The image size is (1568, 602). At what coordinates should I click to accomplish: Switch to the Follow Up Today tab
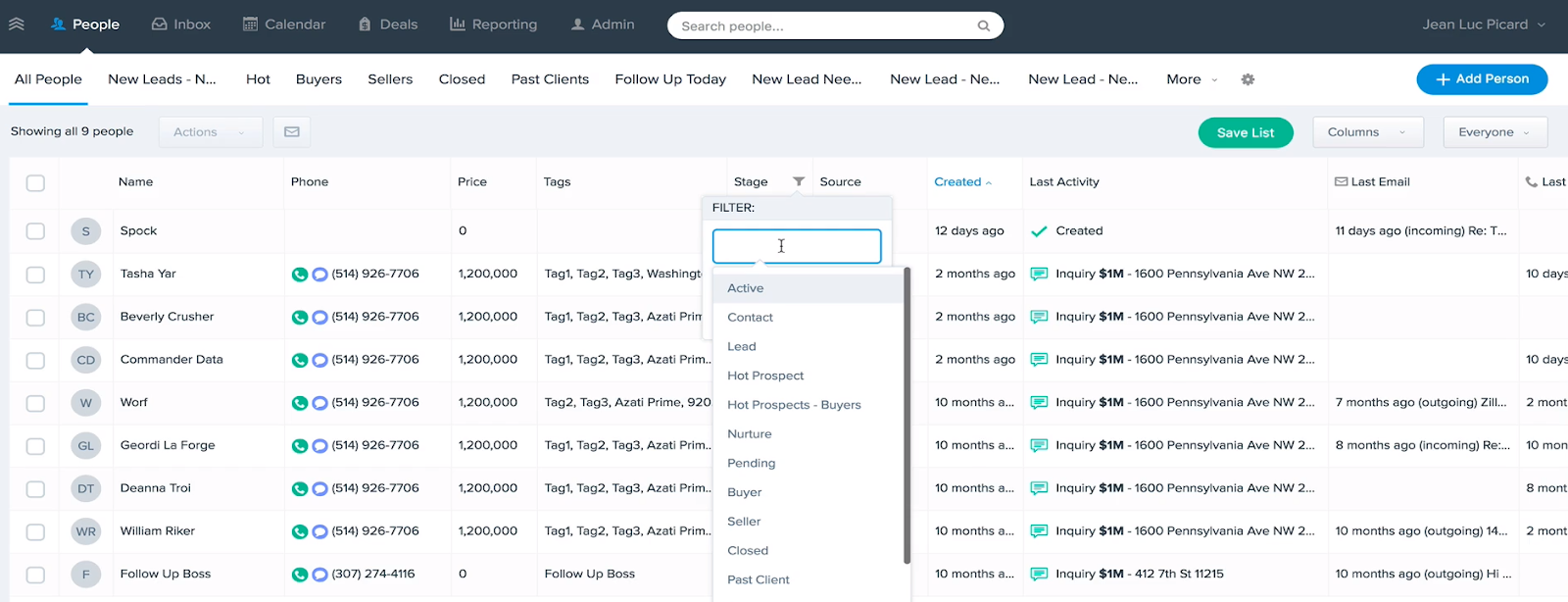tap(670, 79)
